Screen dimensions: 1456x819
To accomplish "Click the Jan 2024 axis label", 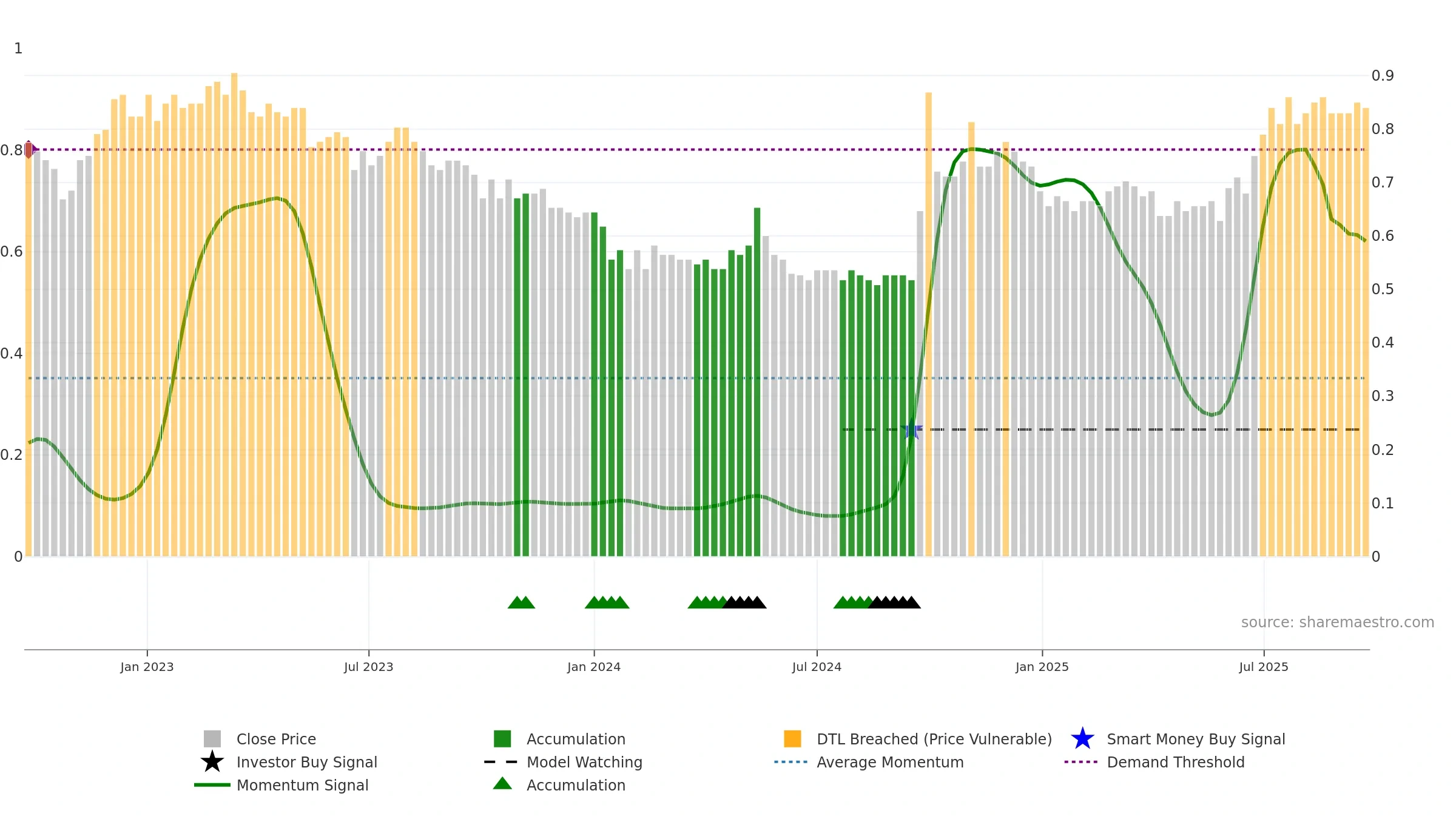I will [594, 667].
